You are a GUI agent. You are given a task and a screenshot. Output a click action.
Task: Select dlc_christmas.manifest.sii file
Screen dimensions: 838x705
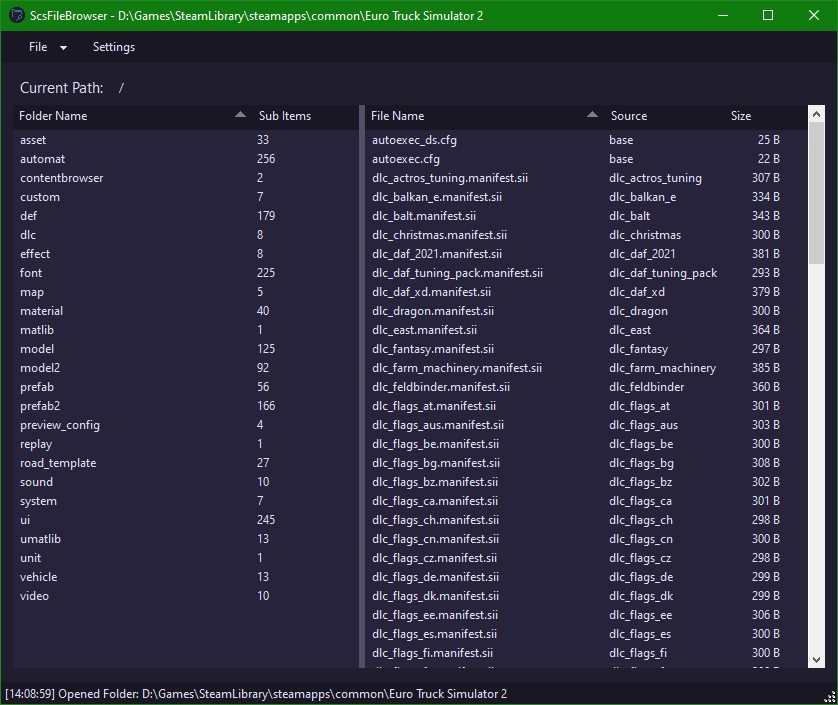587,235
